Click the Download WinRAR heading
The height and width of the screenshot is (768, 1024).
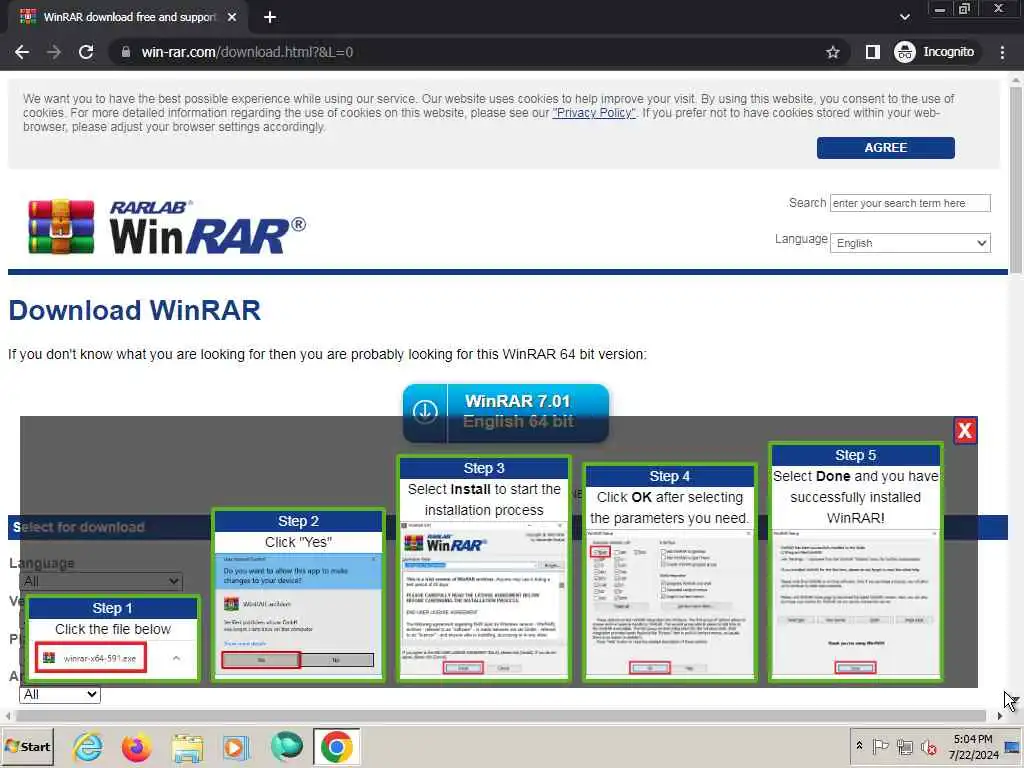[x=135, y=311]
